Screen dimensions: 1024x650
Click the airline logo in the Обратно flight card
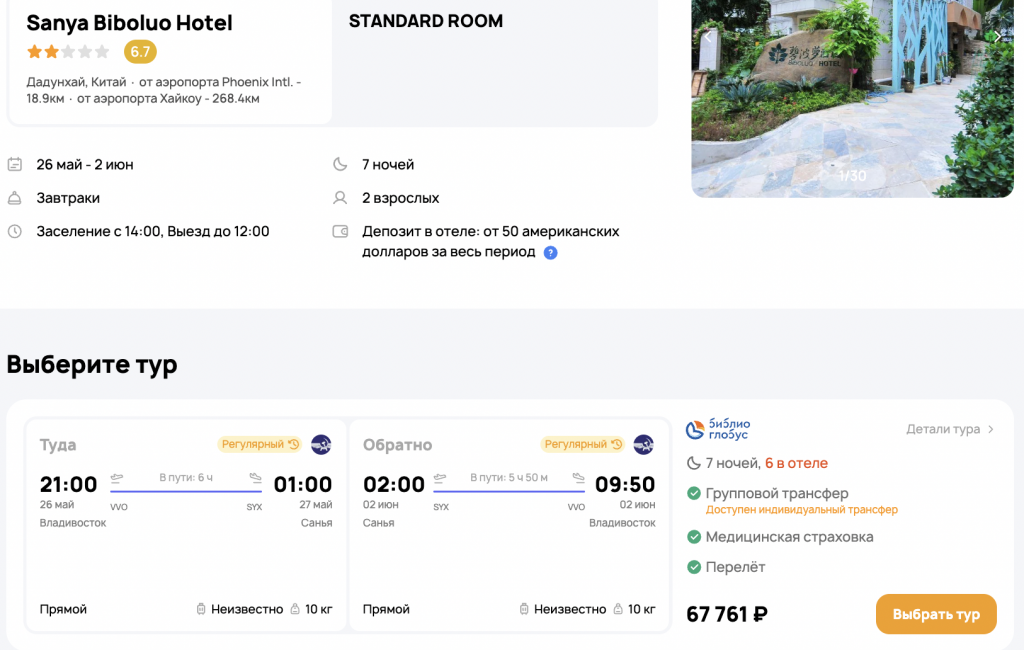[x=644, y=445]
